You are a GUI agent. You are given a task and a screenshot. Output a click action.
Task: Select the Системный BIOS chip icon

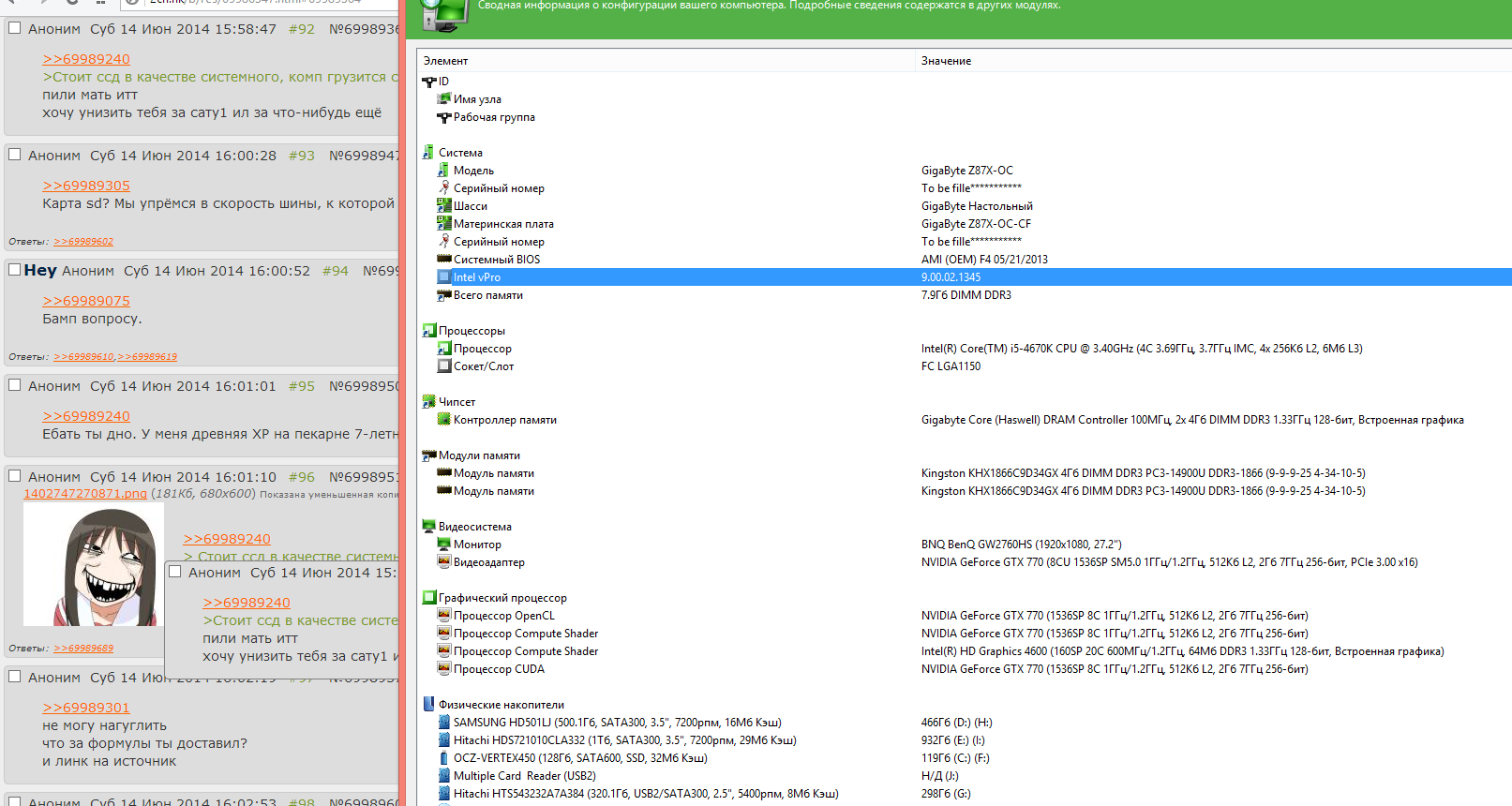tap(444, 260)
